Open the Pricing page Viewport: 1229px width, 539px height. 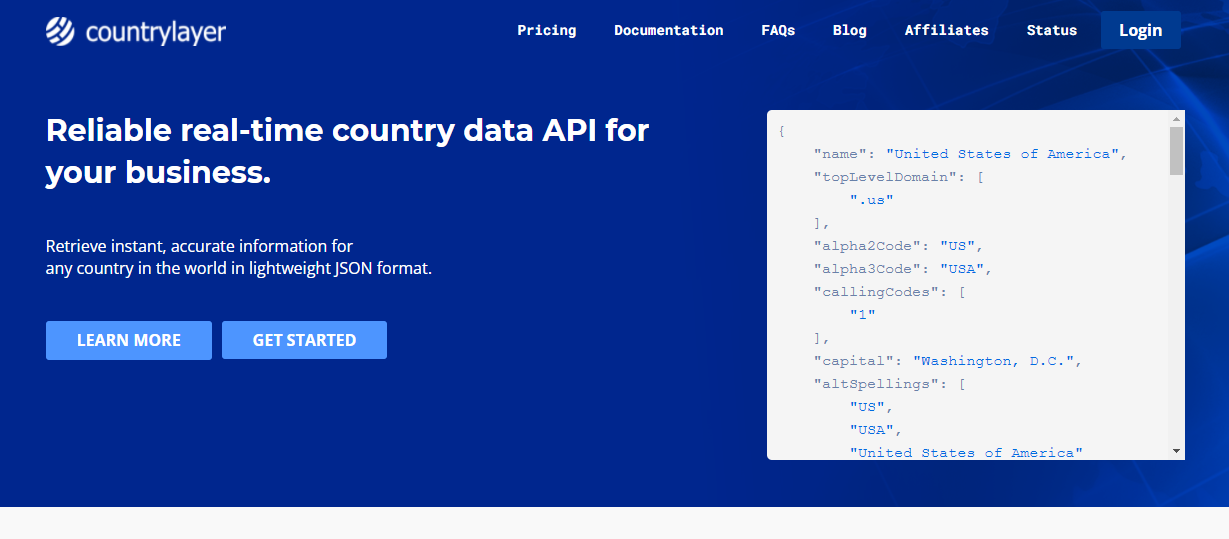[x=547, y=30]
